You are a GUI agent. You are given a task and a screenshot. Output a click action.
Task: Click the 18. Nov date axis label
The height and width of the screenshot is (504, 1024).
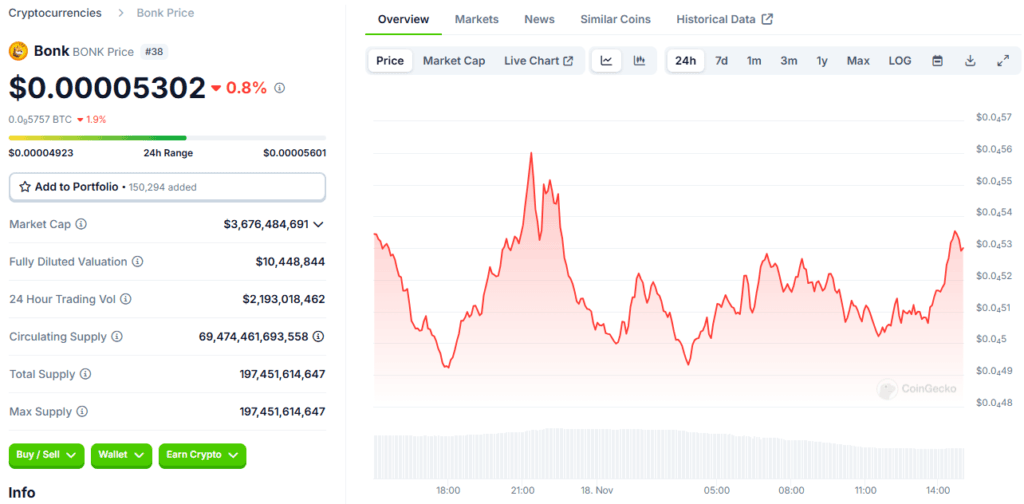pyautogui.click(x=598, y=490)
